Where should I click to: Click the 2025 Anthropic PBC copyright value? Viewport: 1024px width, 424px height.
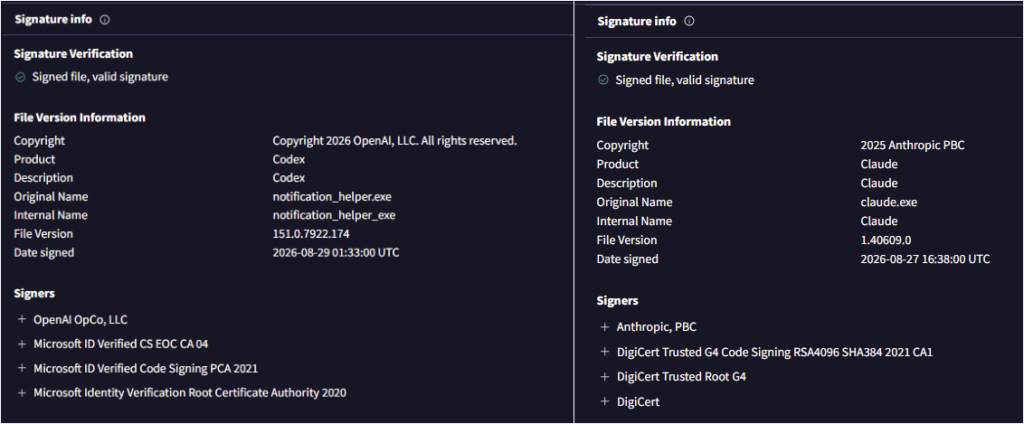[912, 146]
